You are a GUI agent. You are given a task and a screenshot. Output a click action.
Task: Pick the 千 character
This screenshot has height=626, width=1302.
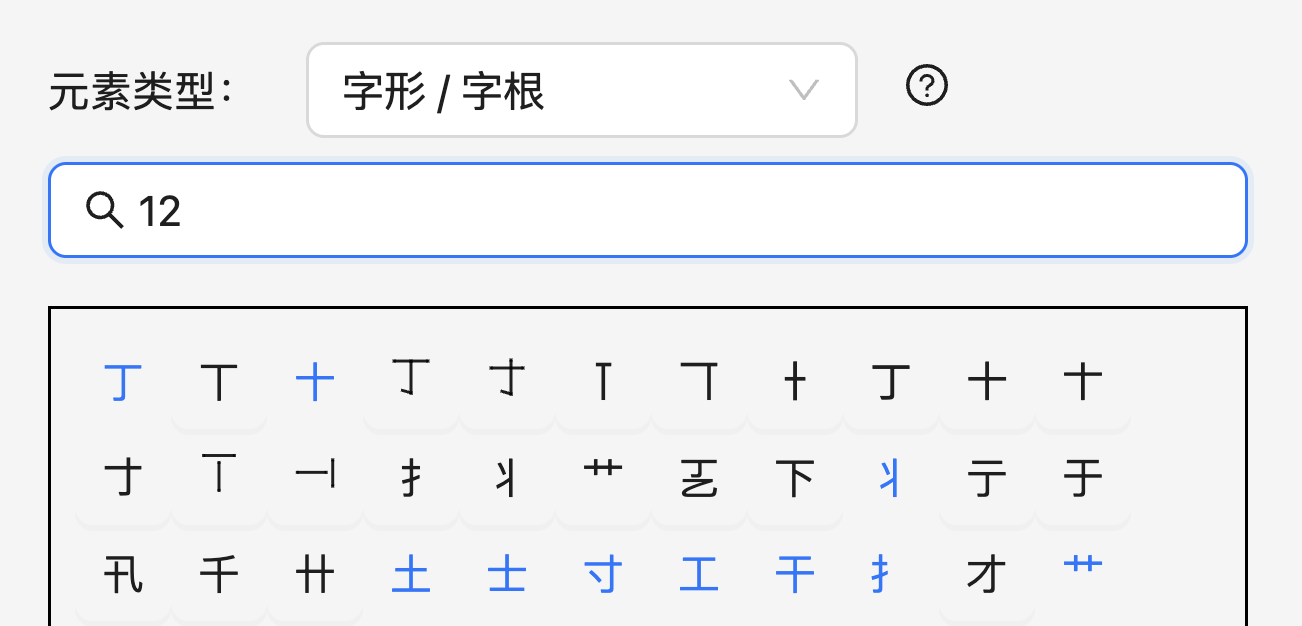pos(219,575)
